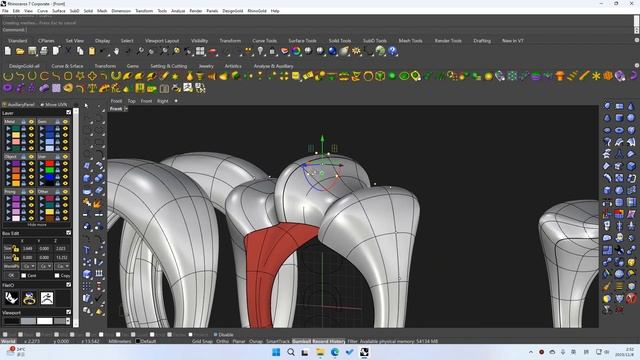Toggle the FileIO panel checkbox

pos(69,285)
